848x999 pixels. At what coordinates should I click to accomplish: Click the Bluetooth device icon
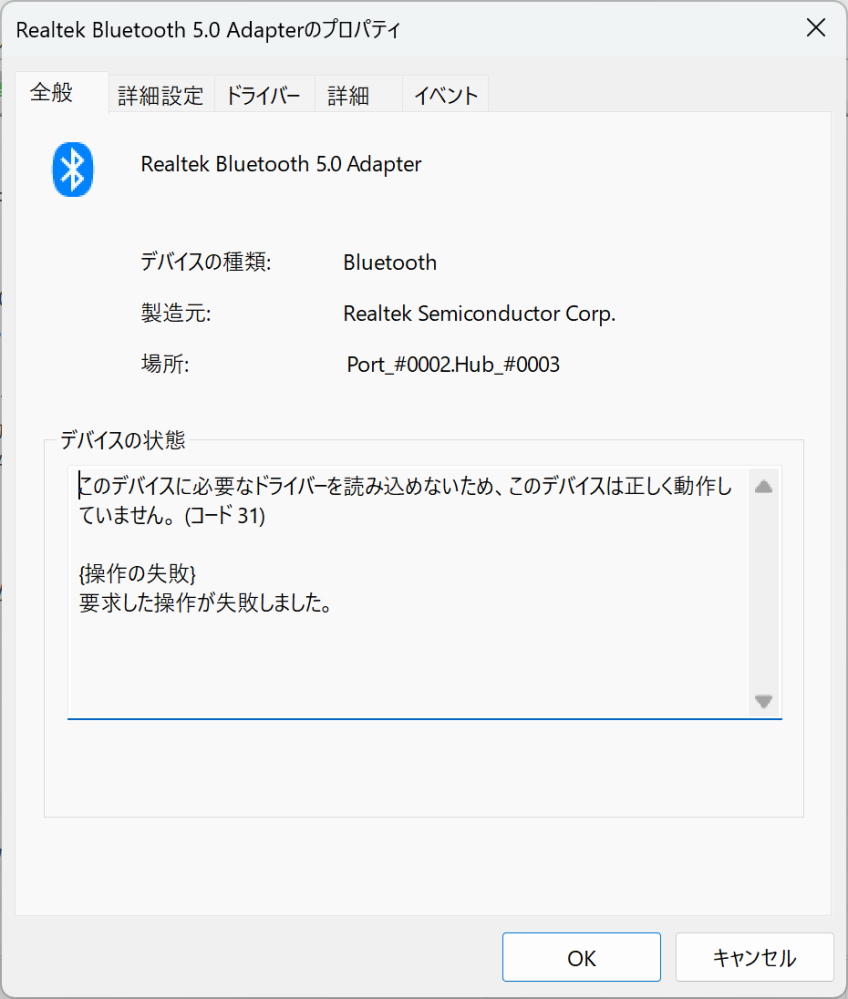coord(73,169)
